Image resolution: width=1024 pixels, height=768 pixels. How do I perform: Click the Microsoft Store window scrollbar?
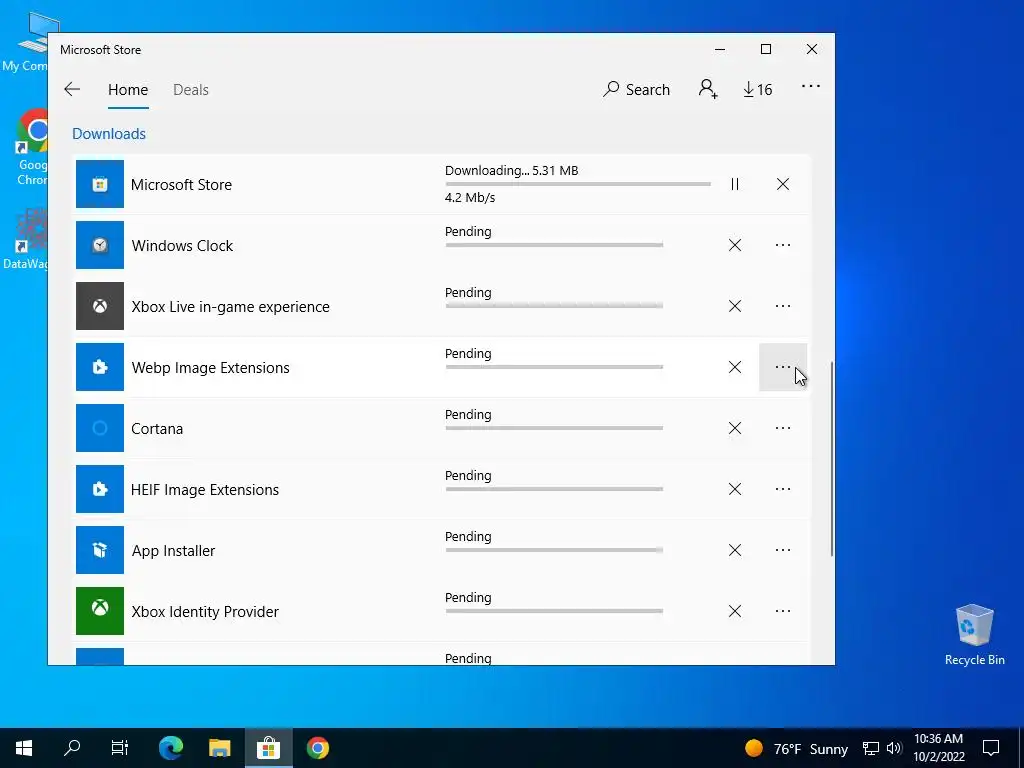pos(831,458)
